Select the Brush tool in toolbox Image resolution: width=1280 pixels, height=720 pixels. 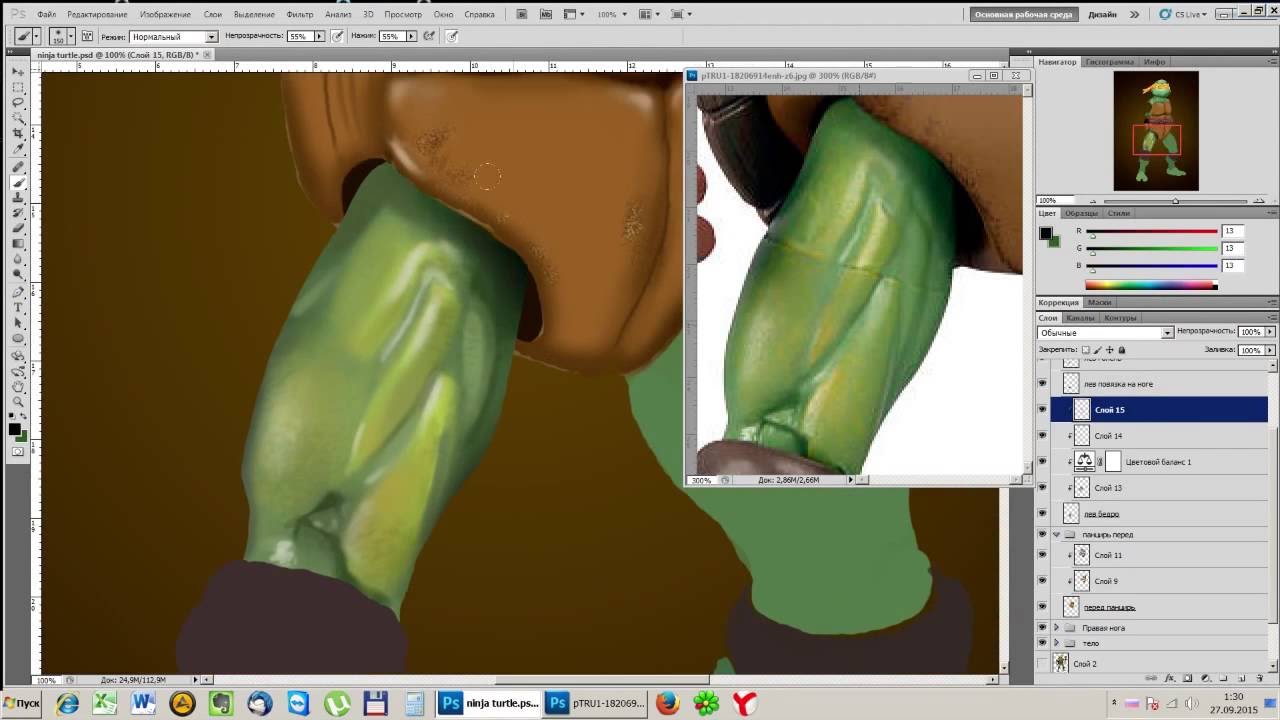tap(18, 183)
